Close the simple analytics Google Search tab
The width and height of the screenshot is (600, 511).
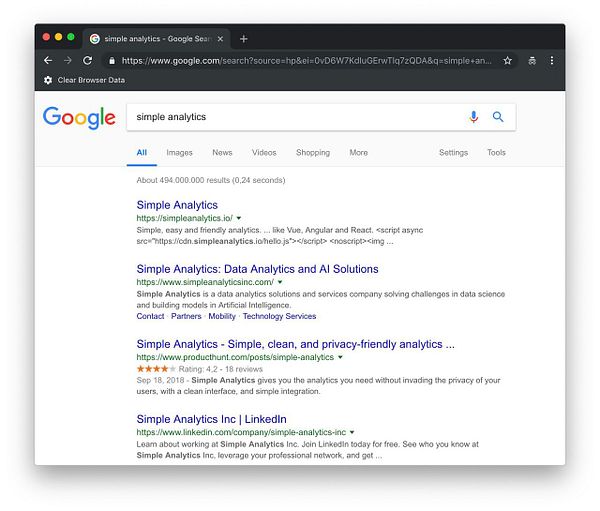[x=220, y=39]
